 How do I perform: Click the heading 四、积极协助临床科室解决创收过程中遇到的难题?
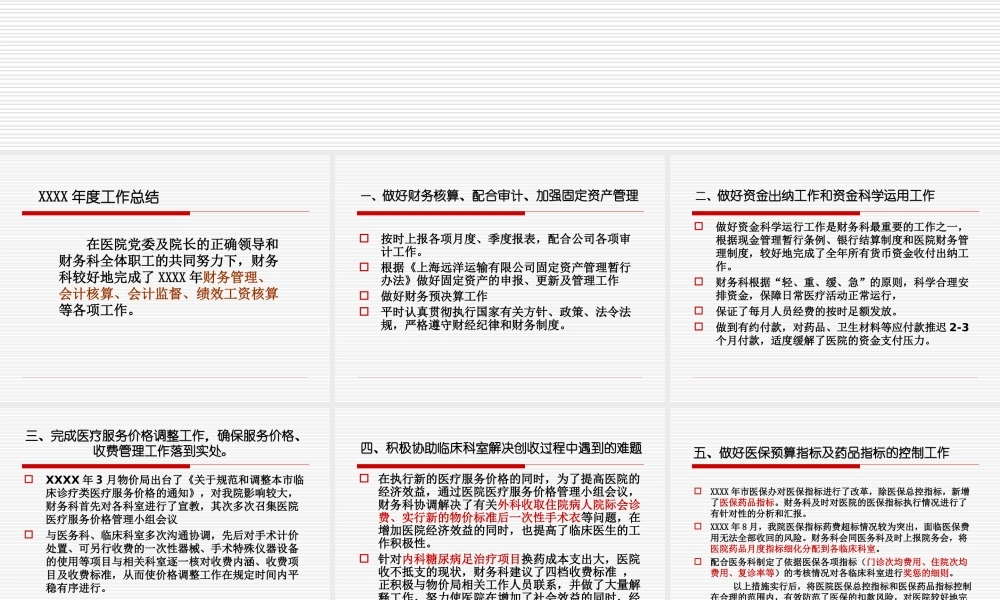point(501,448)
